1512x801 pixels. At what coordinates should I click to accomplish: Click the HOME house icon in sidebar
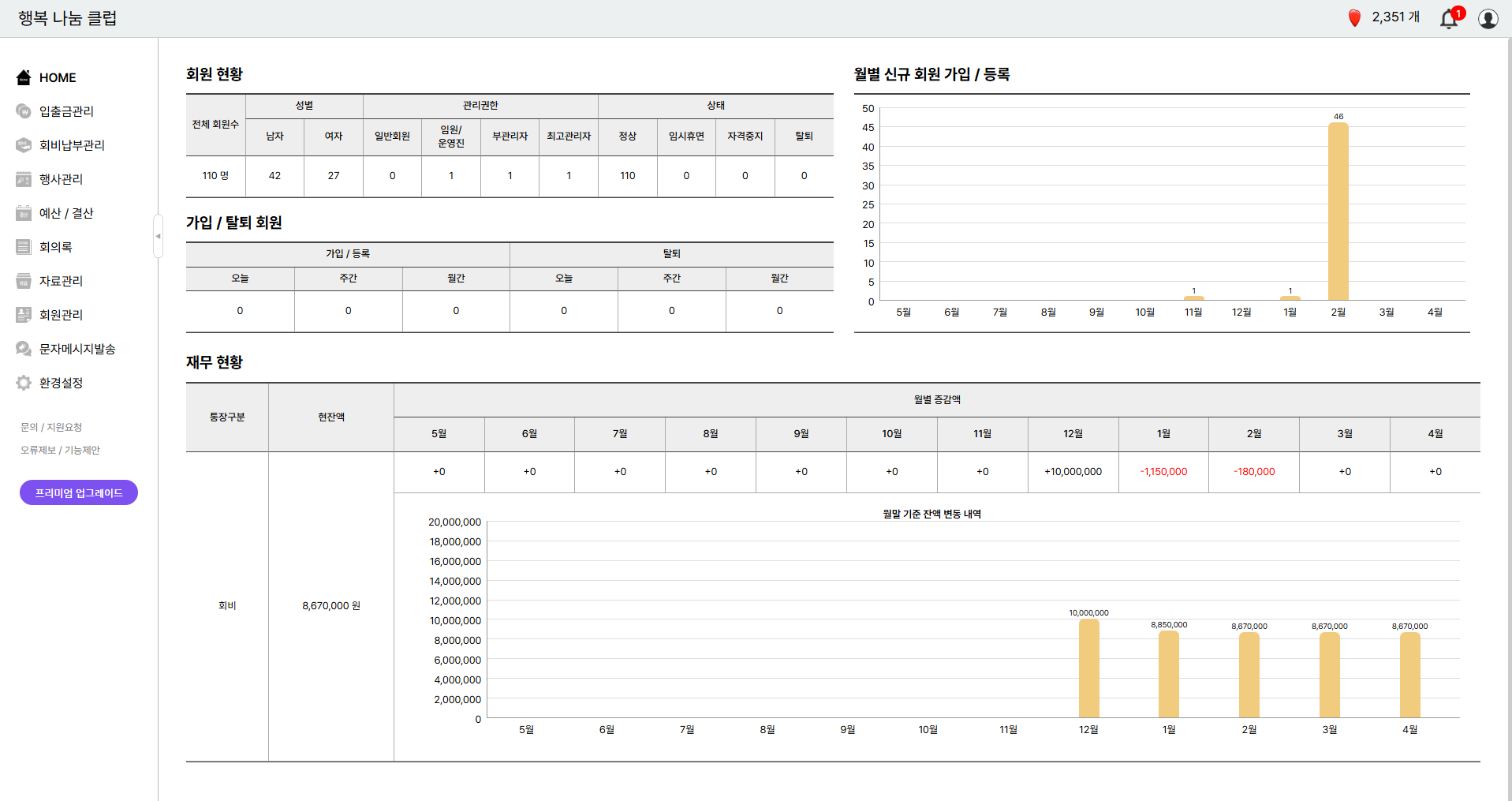point(24,77)
